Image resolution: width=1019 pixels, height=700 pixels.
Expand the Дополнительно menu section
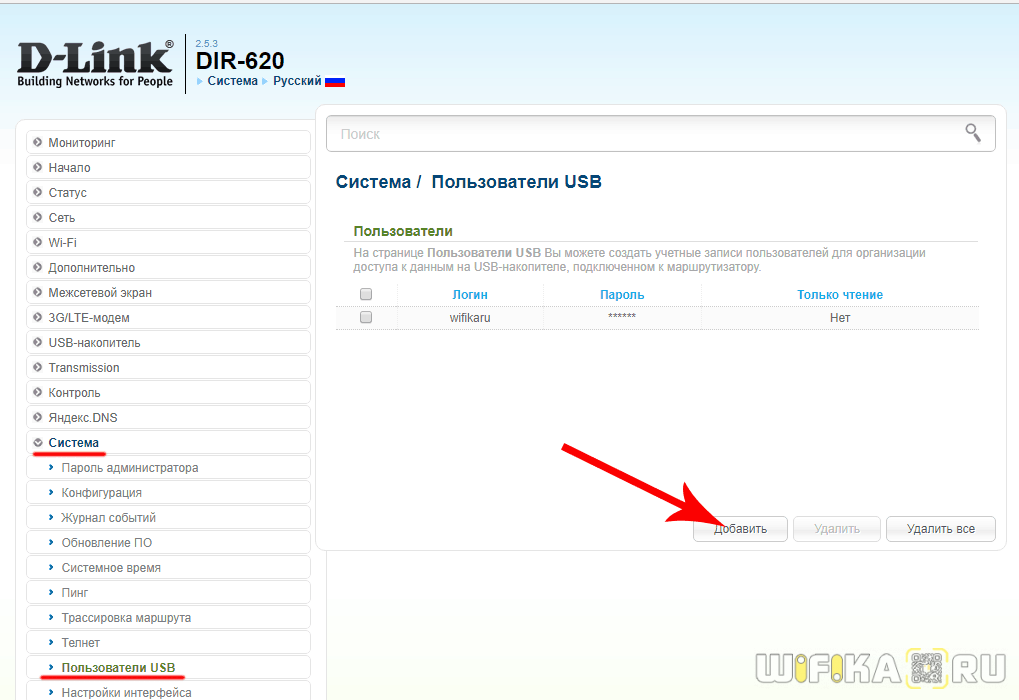168,268
